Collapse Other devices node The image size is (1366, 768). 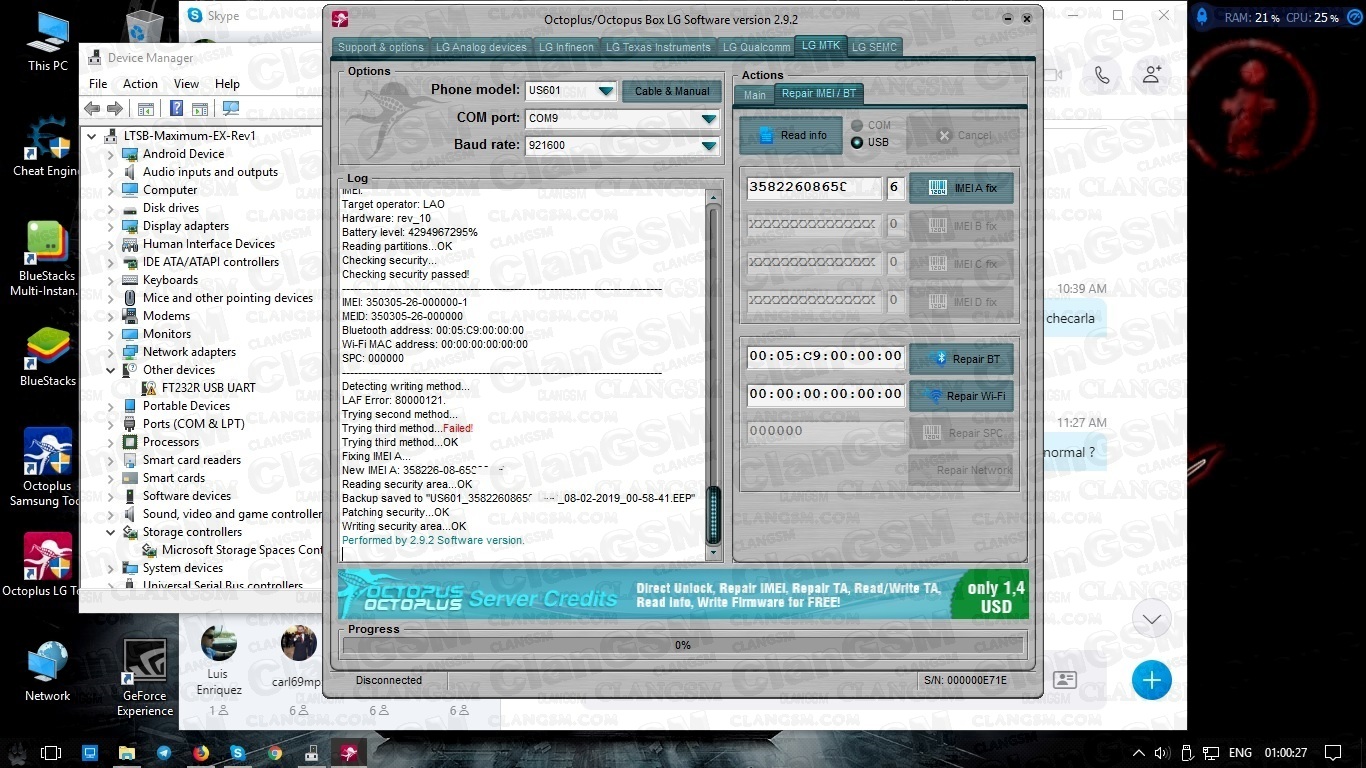pyautogui.click(x=111, y=370)
